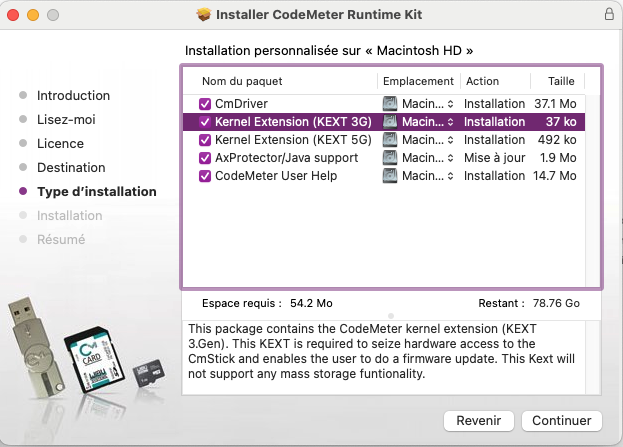Click the Mise à jour action cell
This screenshot has width=623, height=447.
point(495,158)
